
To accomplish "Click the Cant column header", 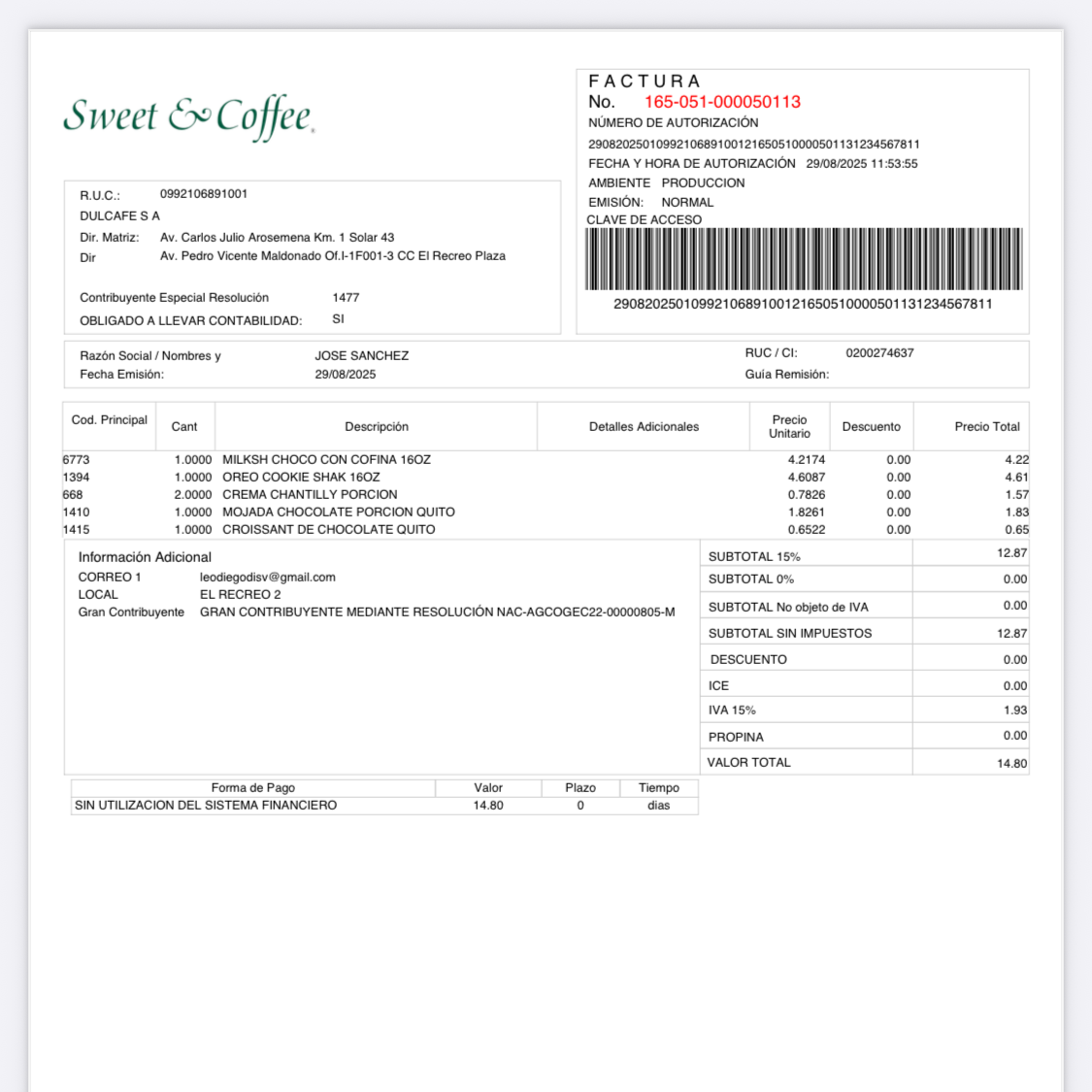I will (184, 426).
